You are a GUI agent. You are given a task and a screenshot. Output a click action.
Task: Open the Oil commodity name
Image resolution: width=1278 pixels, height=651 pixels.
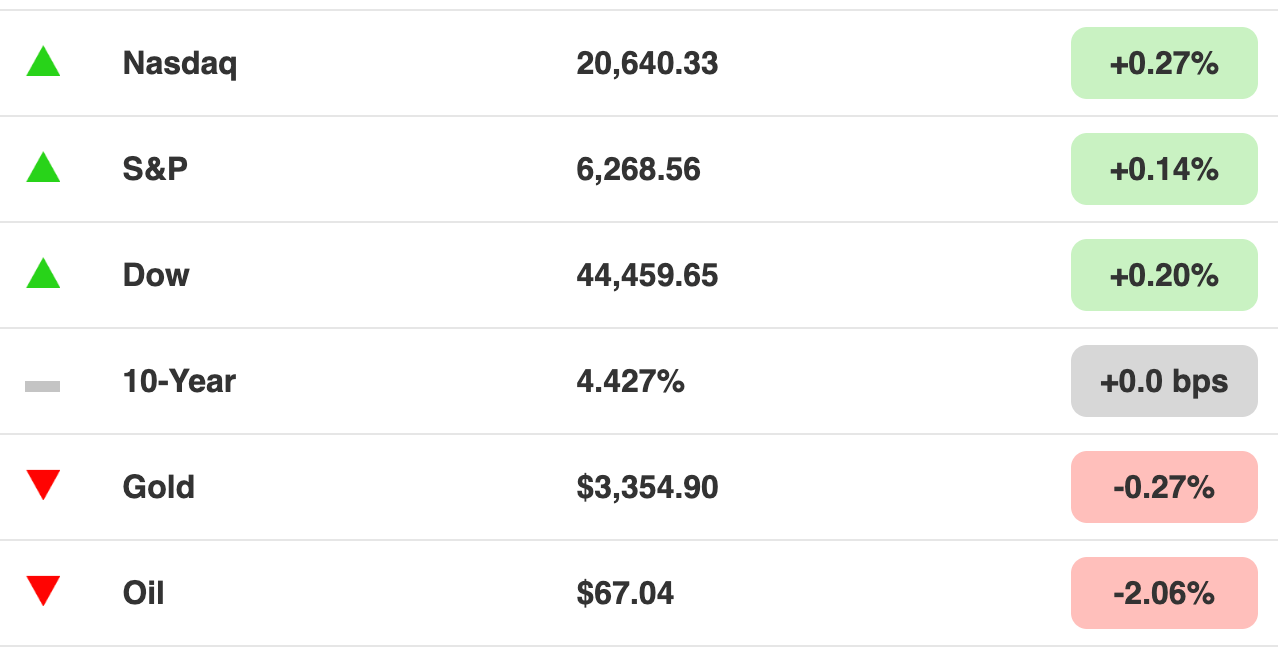click(143, 593)
